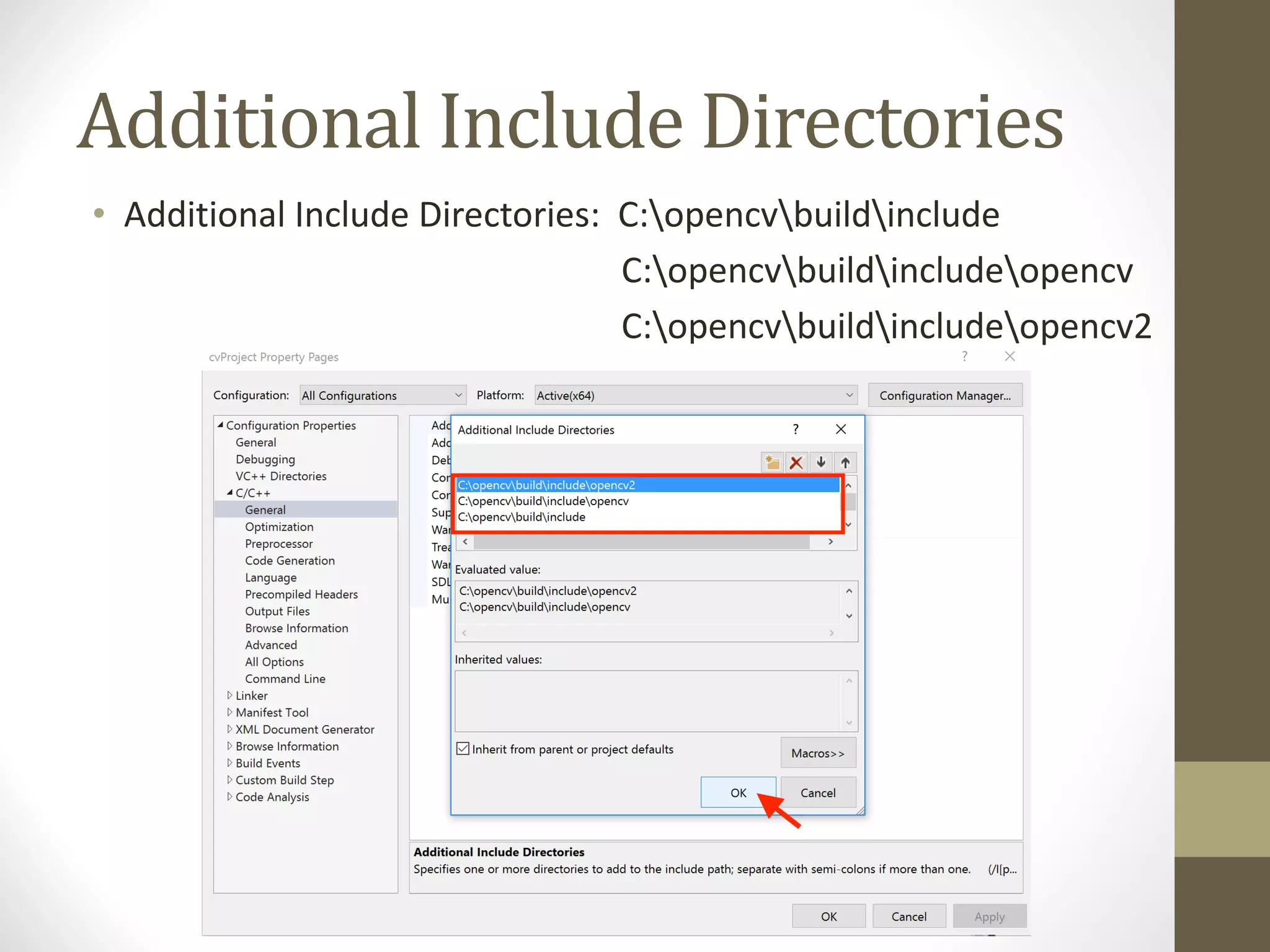This screenshot has height=952, width=1270.
Task: Collapse the C/C++ tree node
Action: (229, 493)
